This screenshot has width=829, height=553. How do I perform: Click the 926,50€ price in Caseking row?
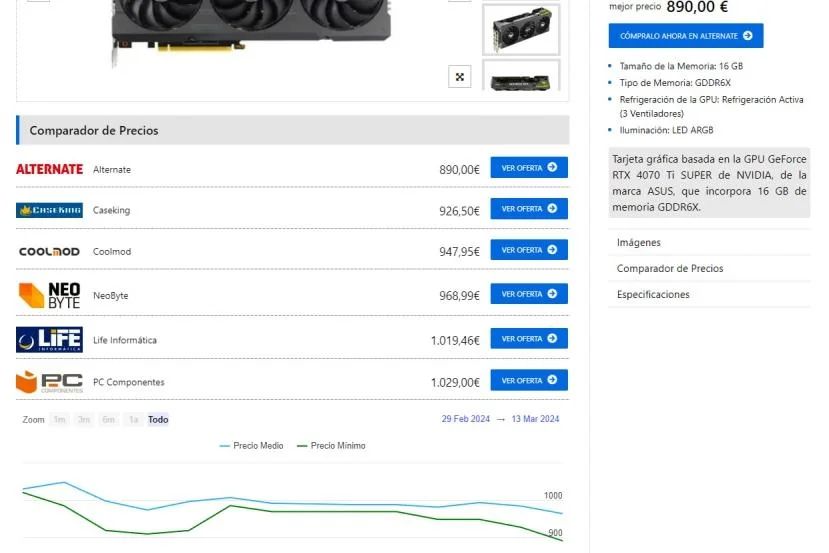(459, 211)
